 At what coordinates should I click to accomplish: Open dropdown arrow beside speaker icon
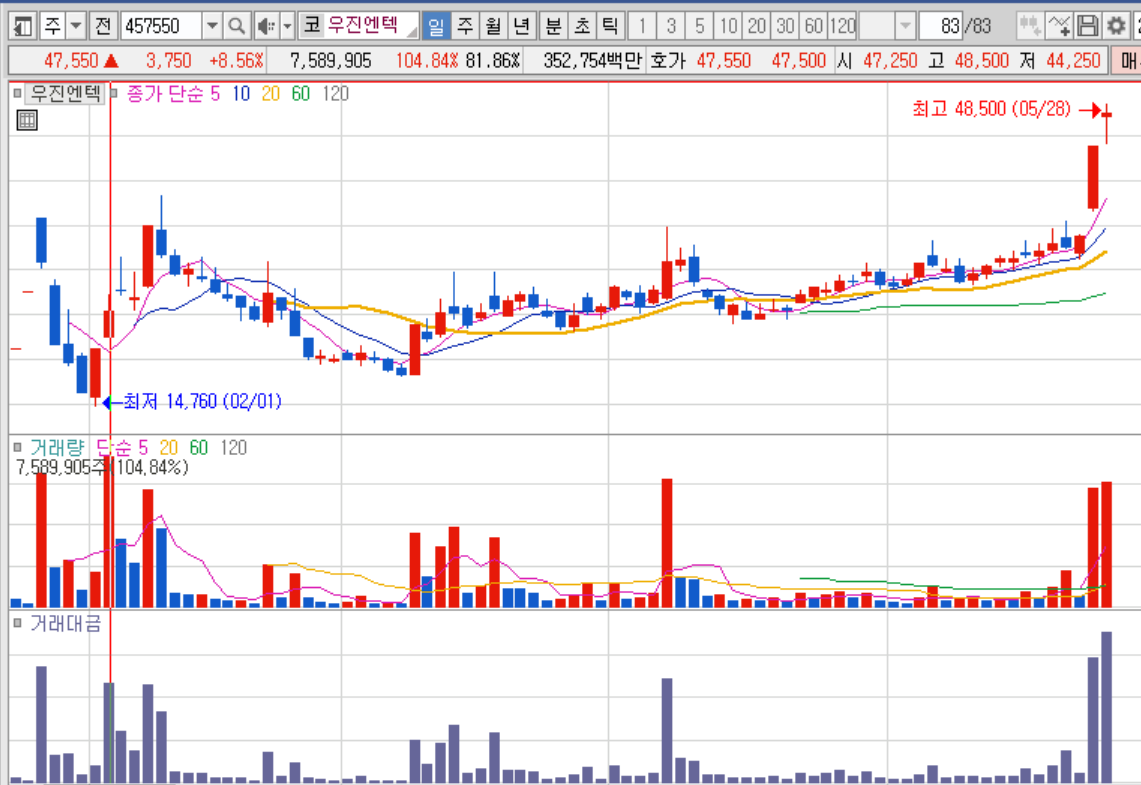pyautogui.click(x=287, y=27)
